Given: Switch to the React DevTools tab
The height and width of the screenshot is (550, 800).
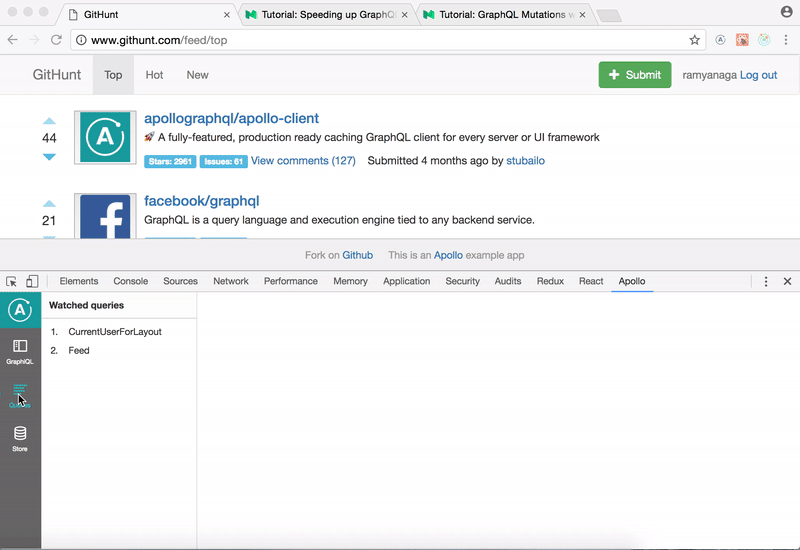Looking at the screenshot, I should click(591, 281).
